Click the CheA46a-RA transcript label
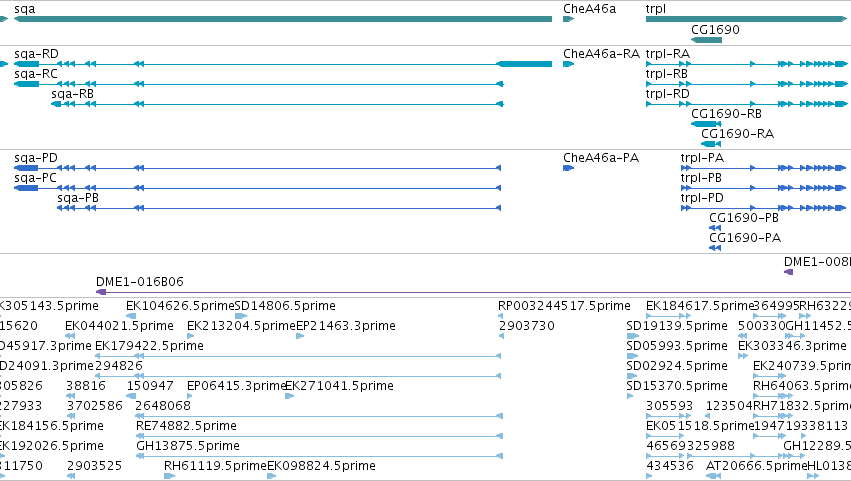The image size is (851, 481). 601,54
